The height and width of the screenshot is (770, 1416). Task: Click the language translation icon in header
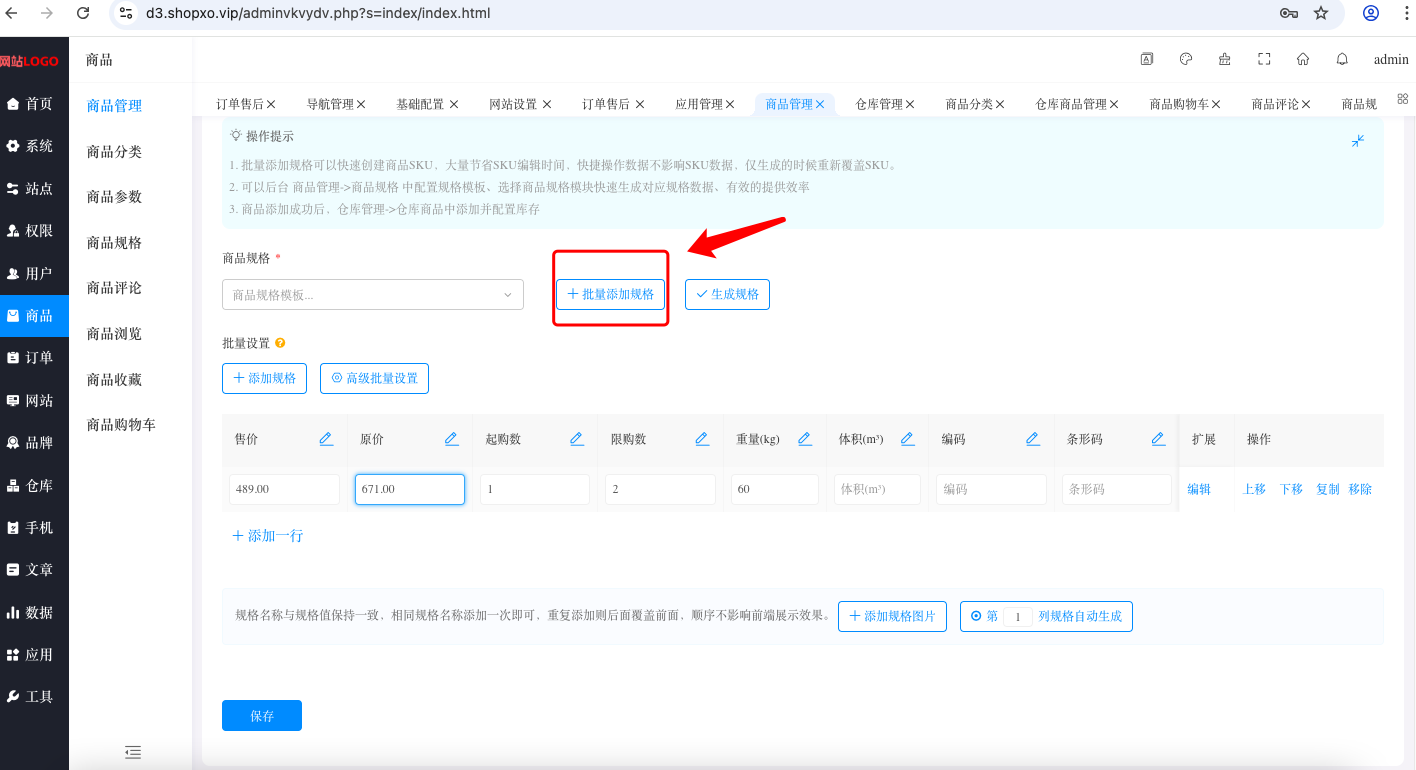(x=1147, y=59)
